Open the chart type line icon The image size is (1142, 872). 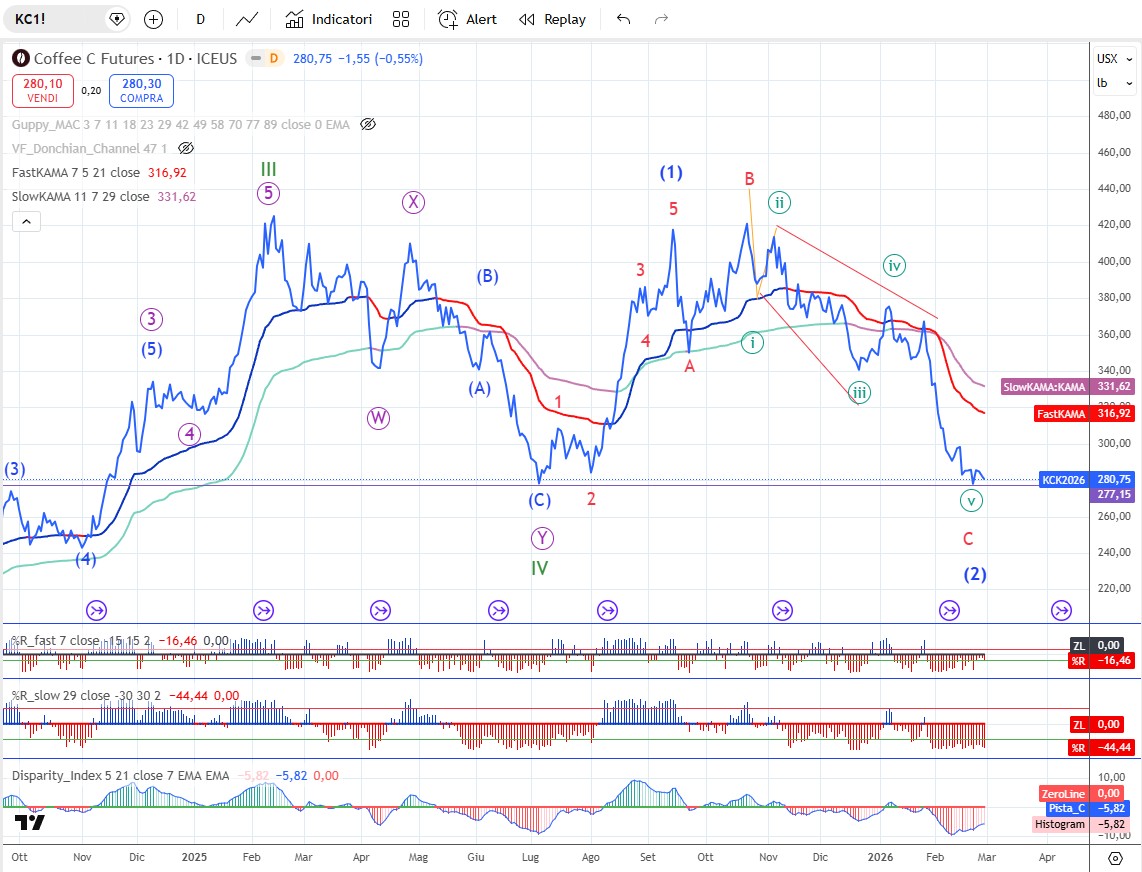click(x=247, y=19)
